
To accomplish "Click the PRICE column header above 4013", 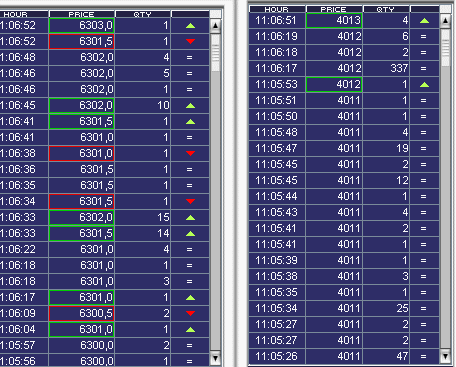I will coord(334,9).
